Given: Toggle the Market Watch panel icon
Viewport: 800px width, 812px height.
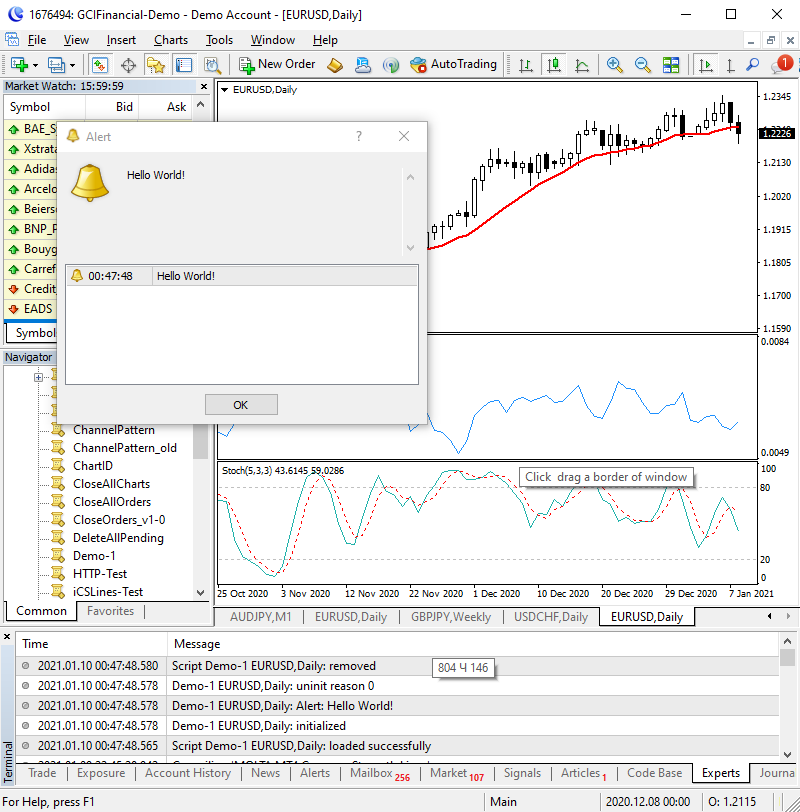Looking at the screenshot, I should click(100, 65).
